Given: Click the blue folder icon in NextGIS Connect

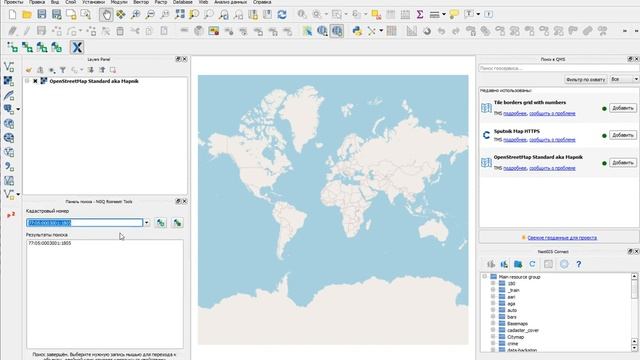Looking at the screenshot, I should pos(518,264).
